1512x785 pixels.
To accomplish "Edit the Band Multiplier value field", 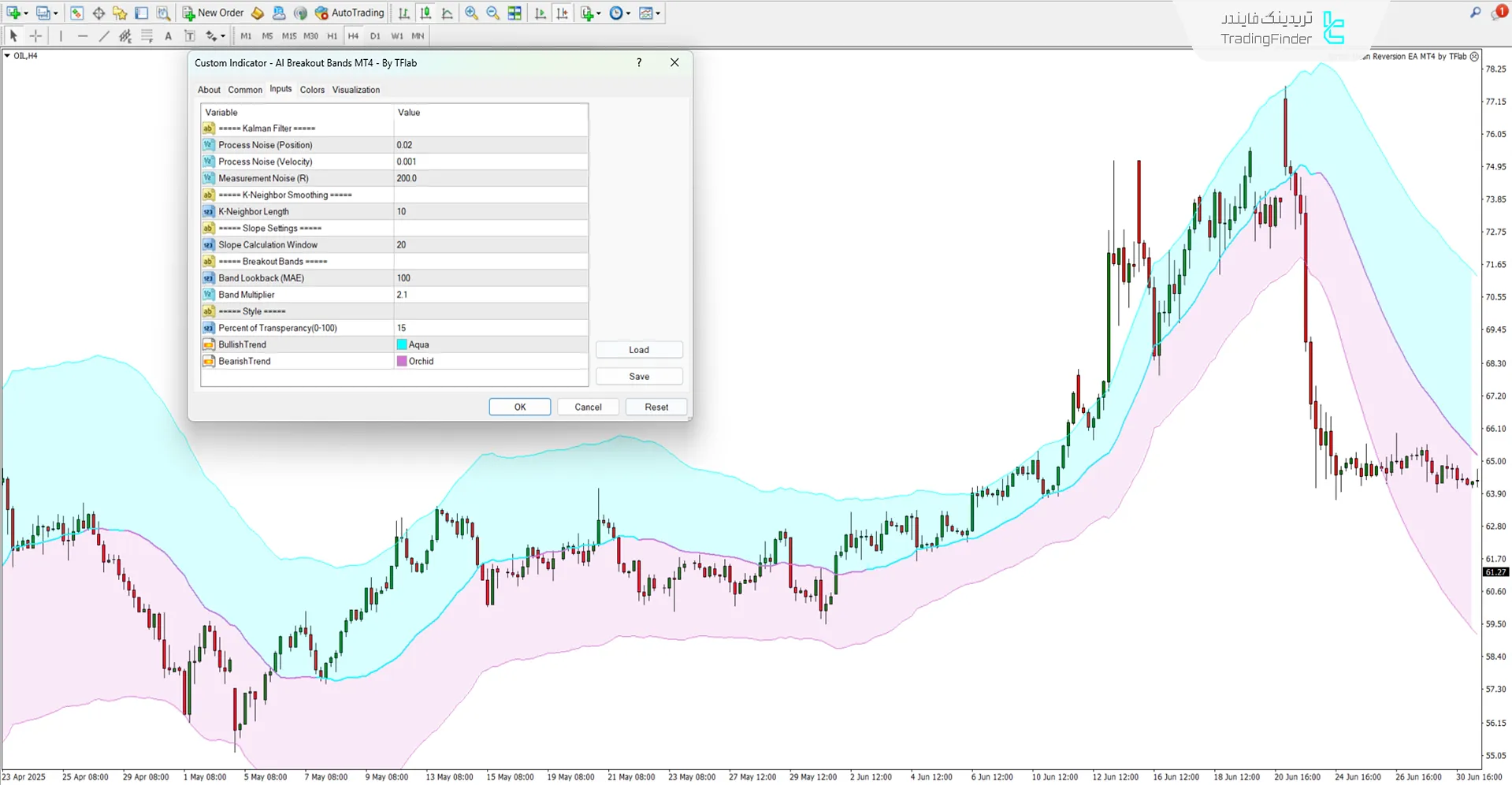I will coord(491,294).
